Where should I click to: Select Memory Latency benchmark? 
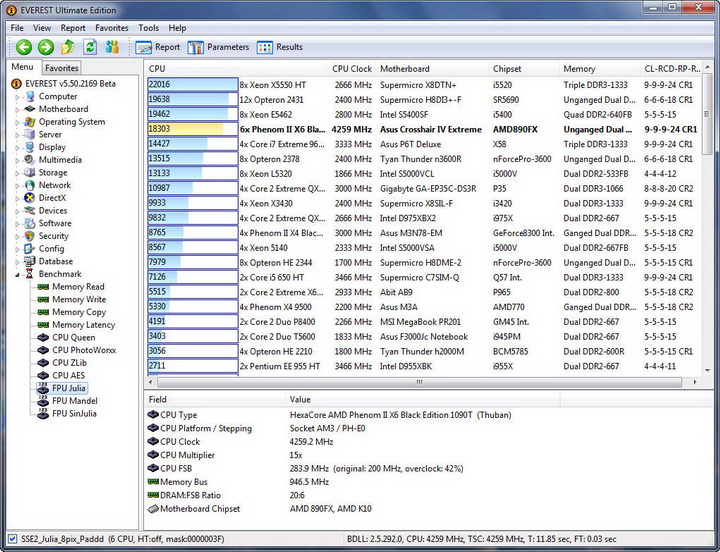(84, 325)
